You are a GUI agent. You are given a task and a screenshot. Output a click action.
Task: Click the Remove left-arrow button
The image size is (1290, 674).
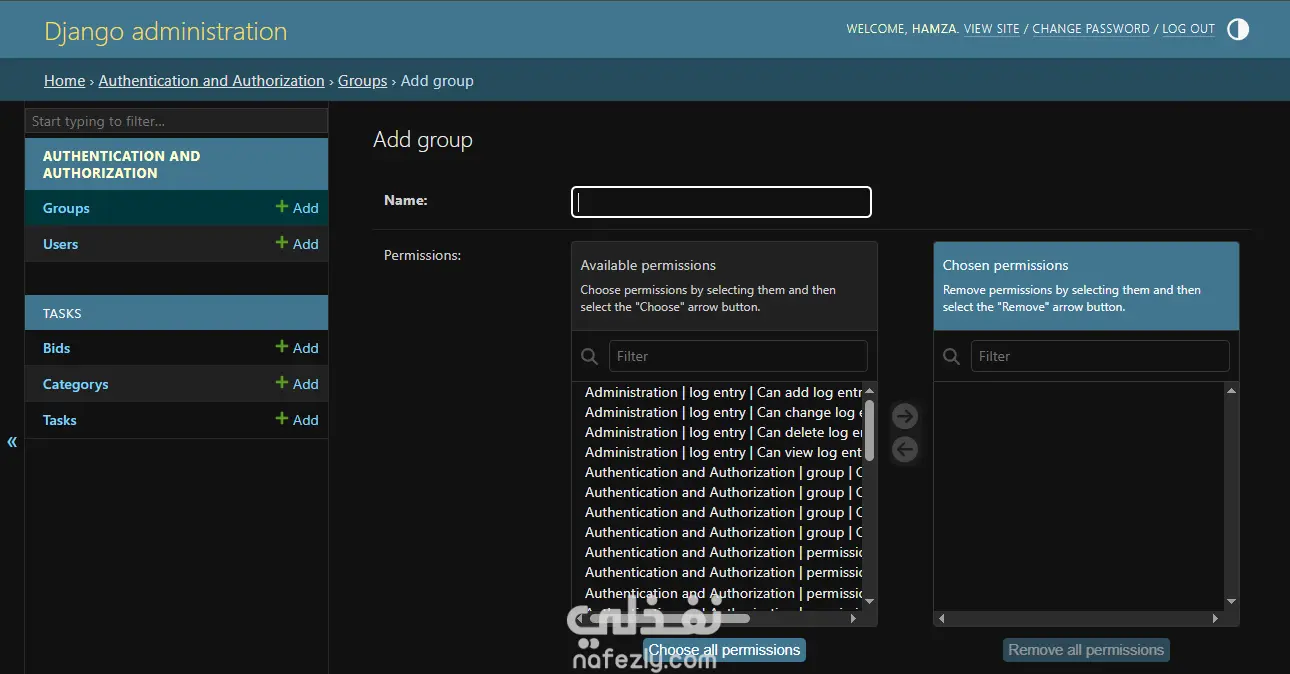pyautogui.click(x=905, y=449)
